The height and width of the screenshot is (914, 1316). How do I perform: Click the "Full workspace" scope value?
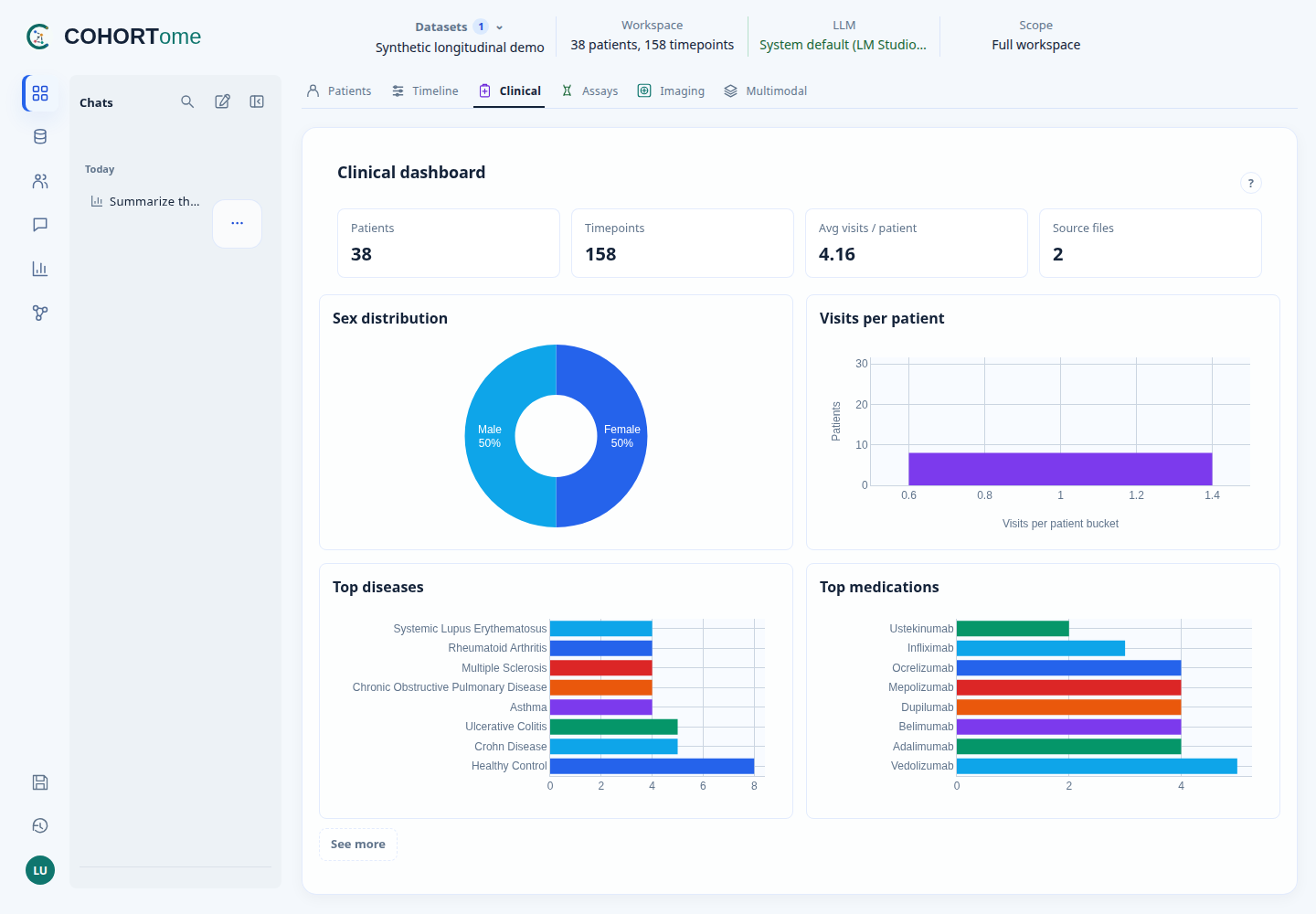pyautogui.click(x=1036, y=45)
